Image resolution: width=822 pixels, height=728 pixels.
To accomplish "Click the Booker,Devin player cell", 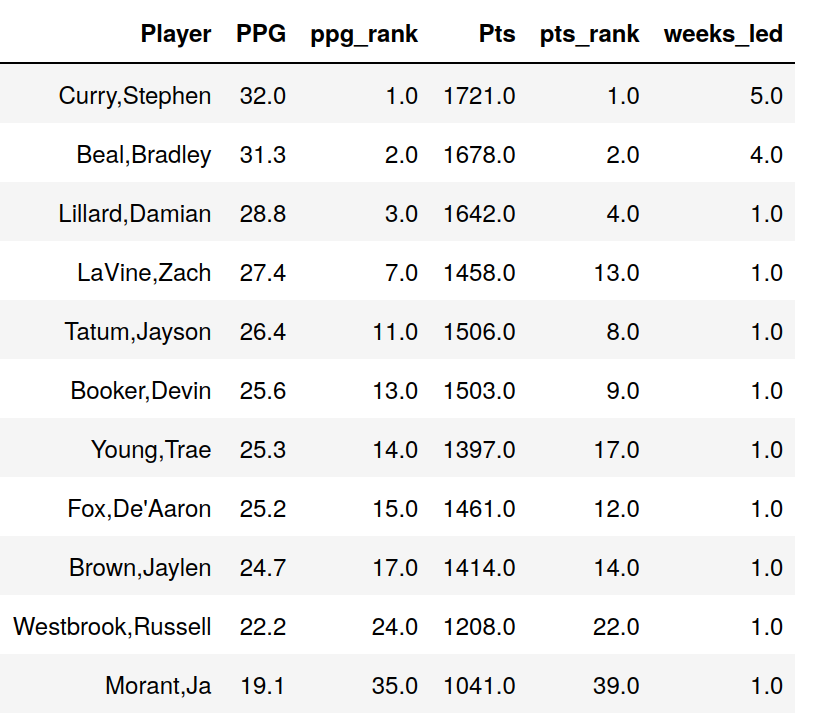I will point(141,391).
